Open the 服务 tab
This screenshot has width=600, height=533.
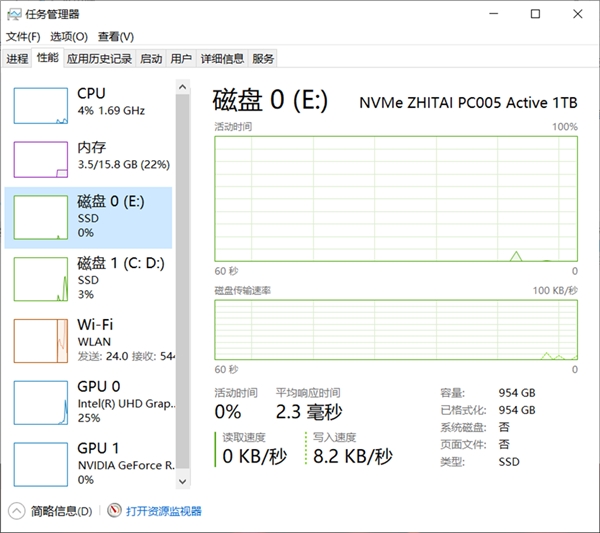[x=263, y=59]
